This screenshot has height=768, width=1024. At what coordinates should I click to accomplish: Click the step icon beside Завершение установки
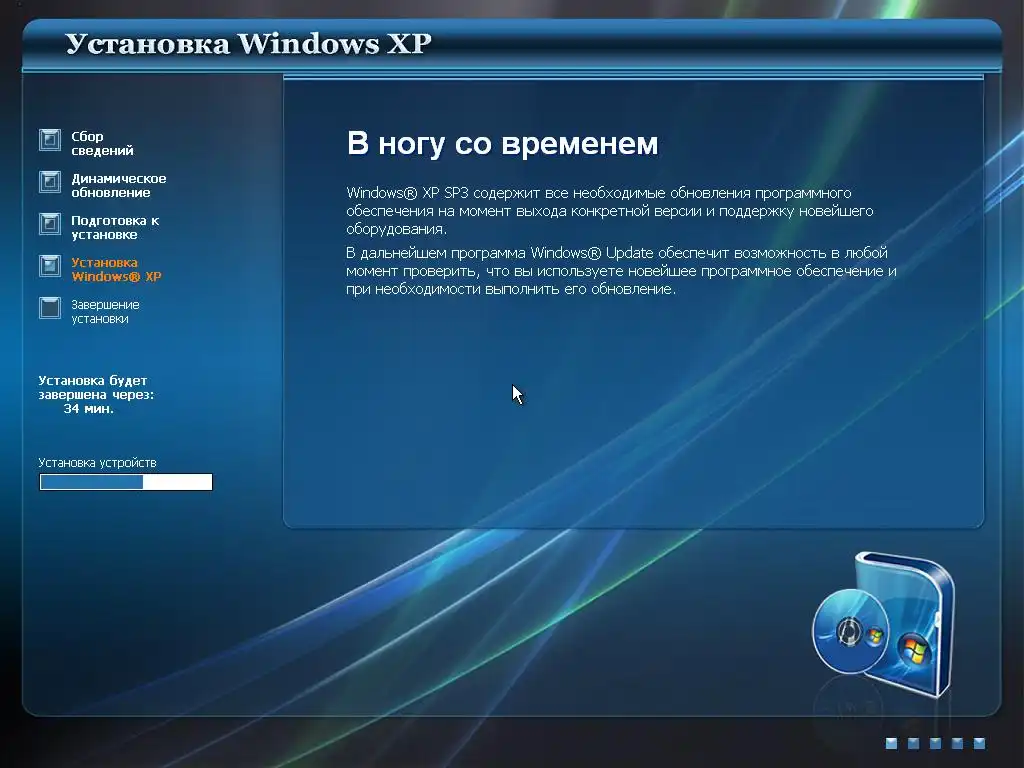click(50, 308)
